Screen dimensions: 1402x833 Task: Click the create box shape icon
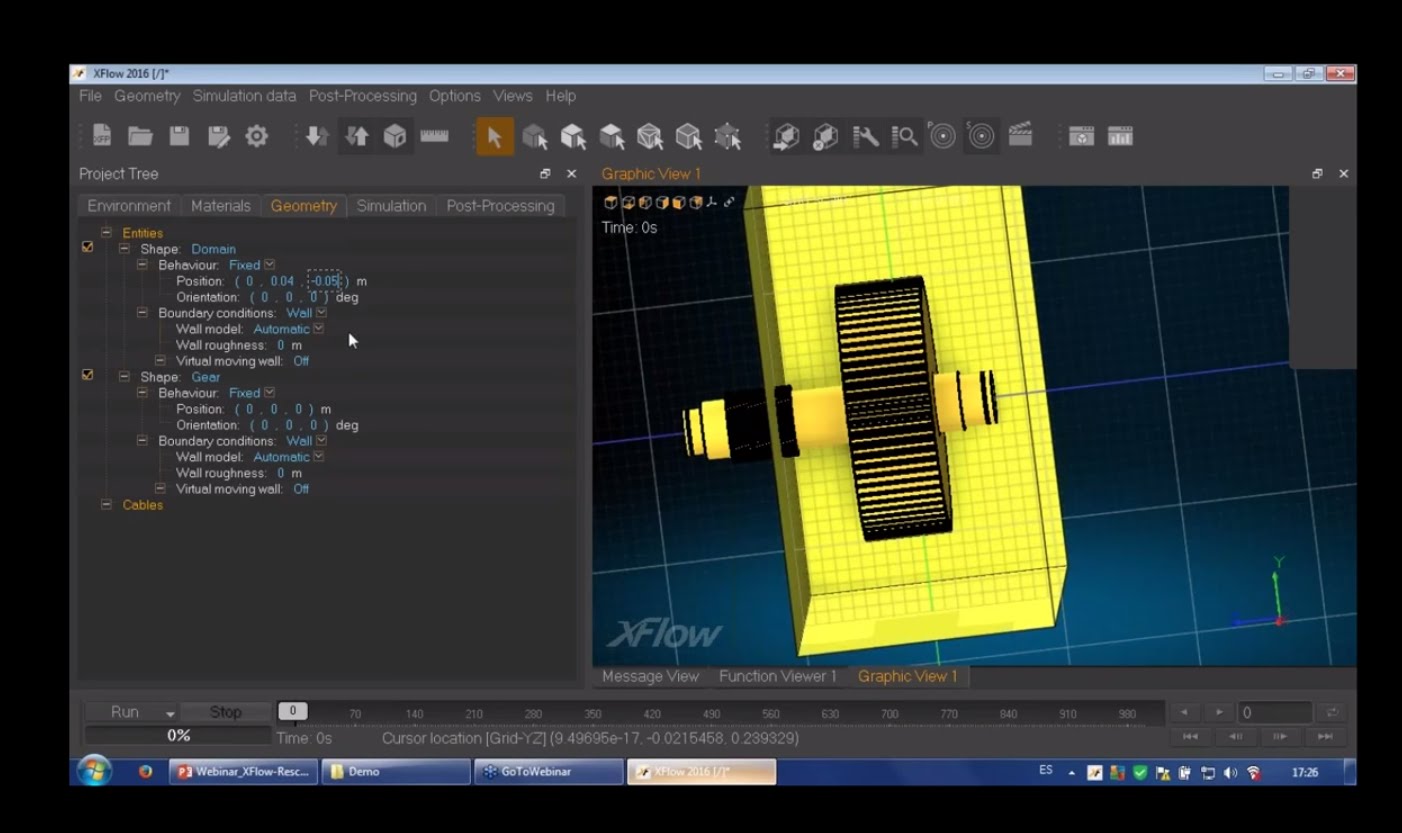coord(395,137)
